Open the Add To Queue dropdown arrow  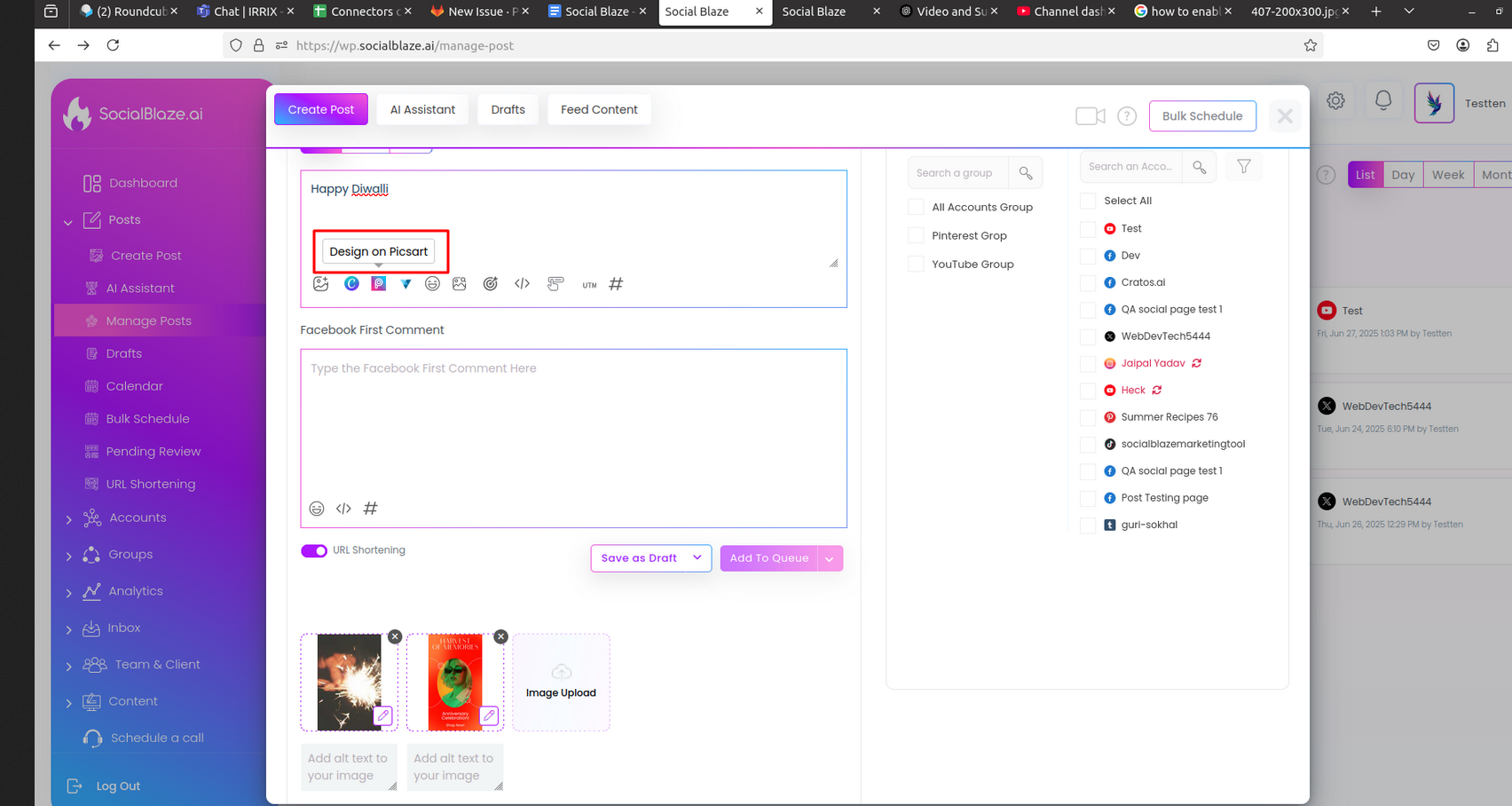pos(830,558)
